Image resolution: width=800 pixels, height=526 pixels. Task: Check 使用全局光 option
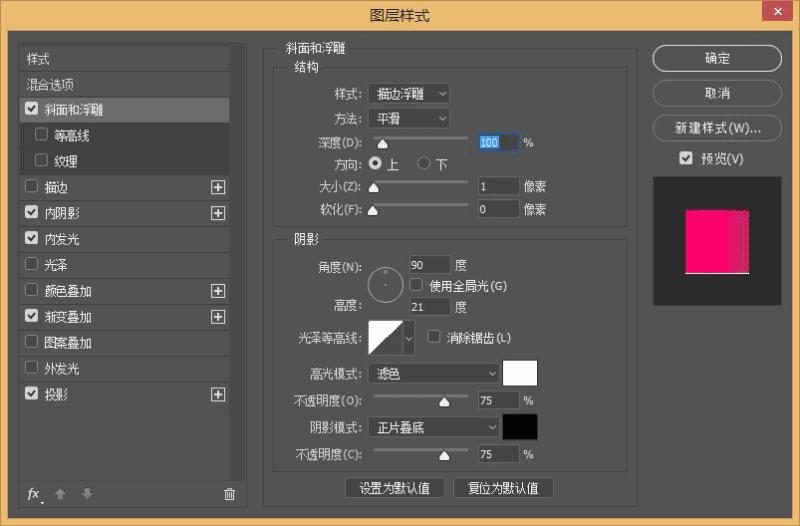click(x=416, y=285)
